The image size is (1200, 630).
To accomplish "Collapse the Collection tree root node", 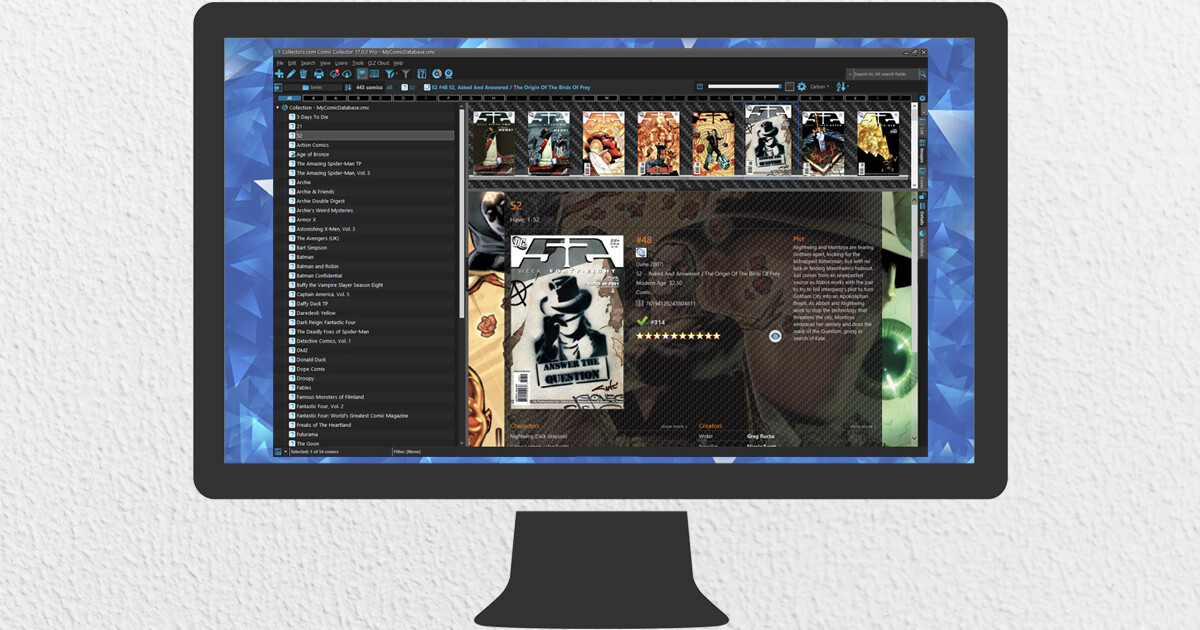I will (278, 107).
